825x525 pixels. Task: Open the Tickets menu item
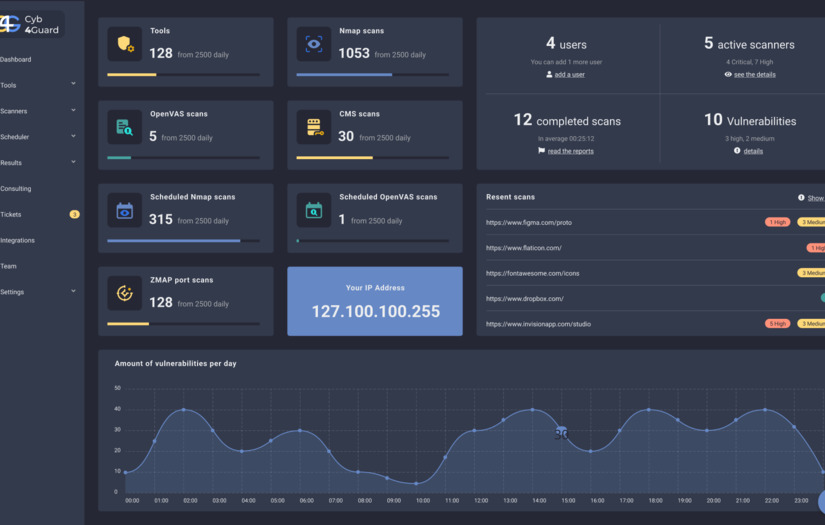pyautogui.click(x=11, y=215)
